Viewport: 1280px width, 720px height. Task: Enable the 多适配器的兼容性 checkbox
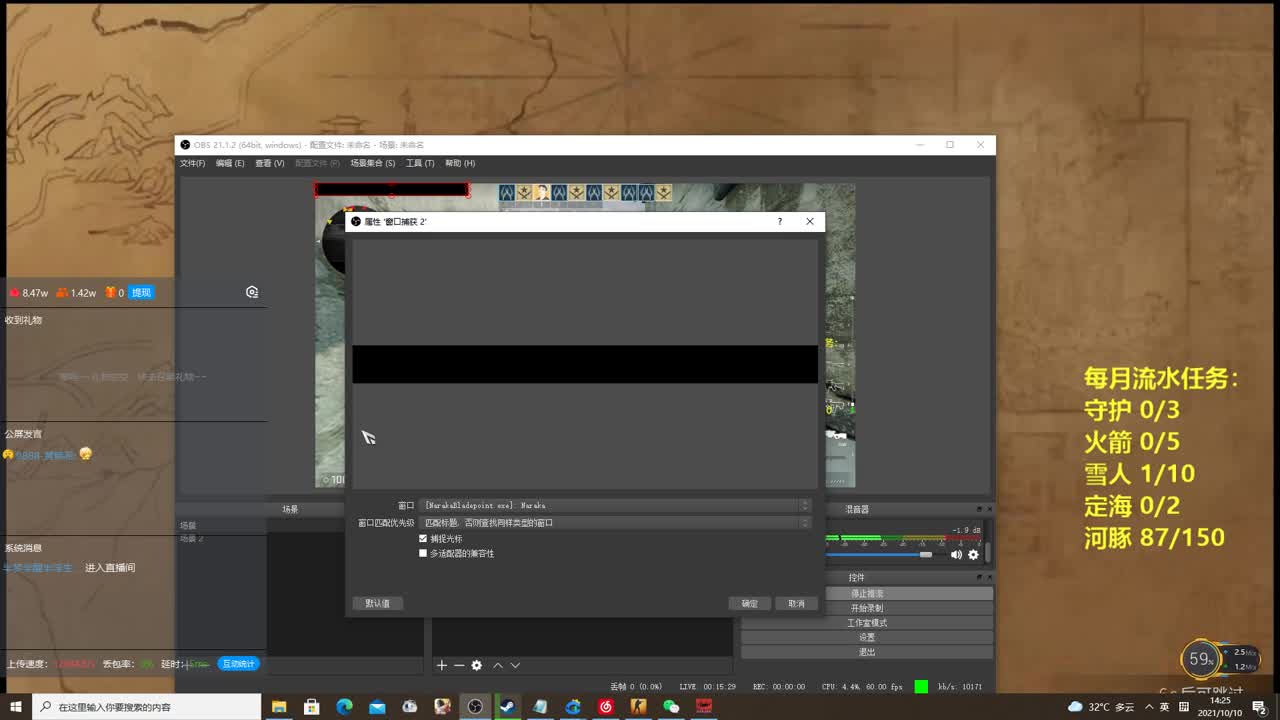click(423, 553)
